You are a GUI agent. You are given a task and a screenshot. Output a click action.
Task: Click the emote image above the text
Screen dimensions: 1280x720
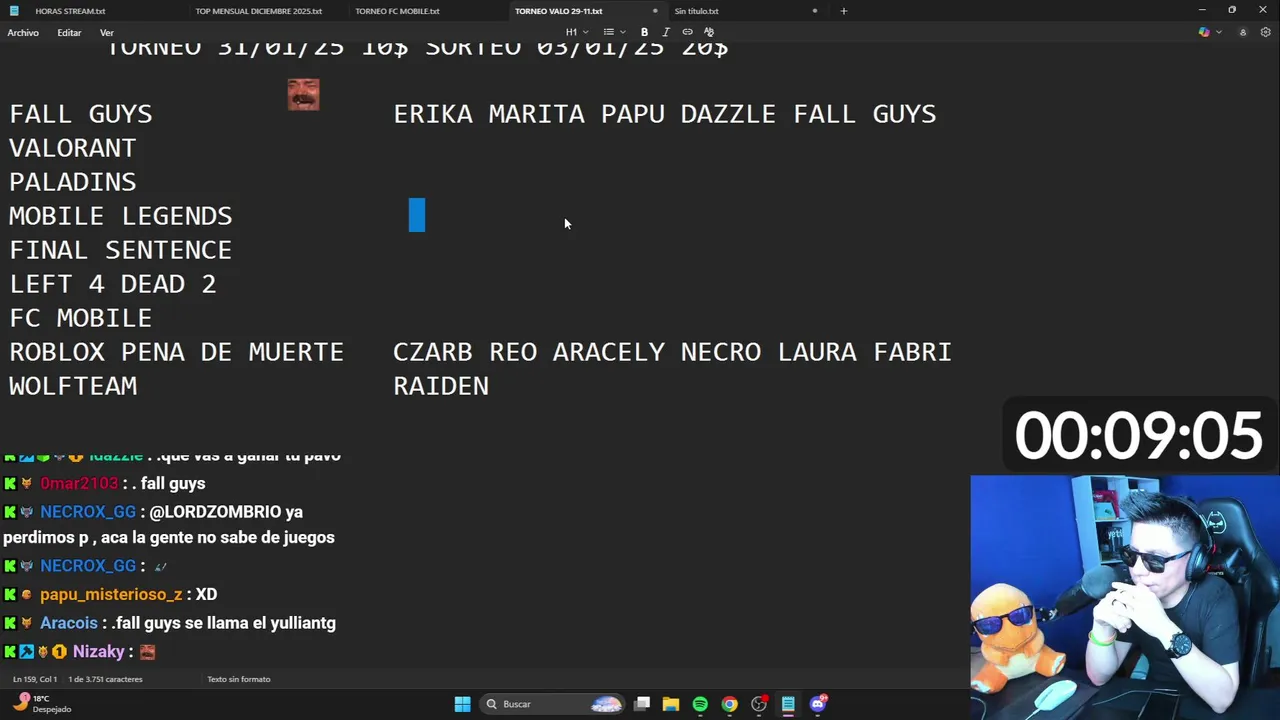304,94
